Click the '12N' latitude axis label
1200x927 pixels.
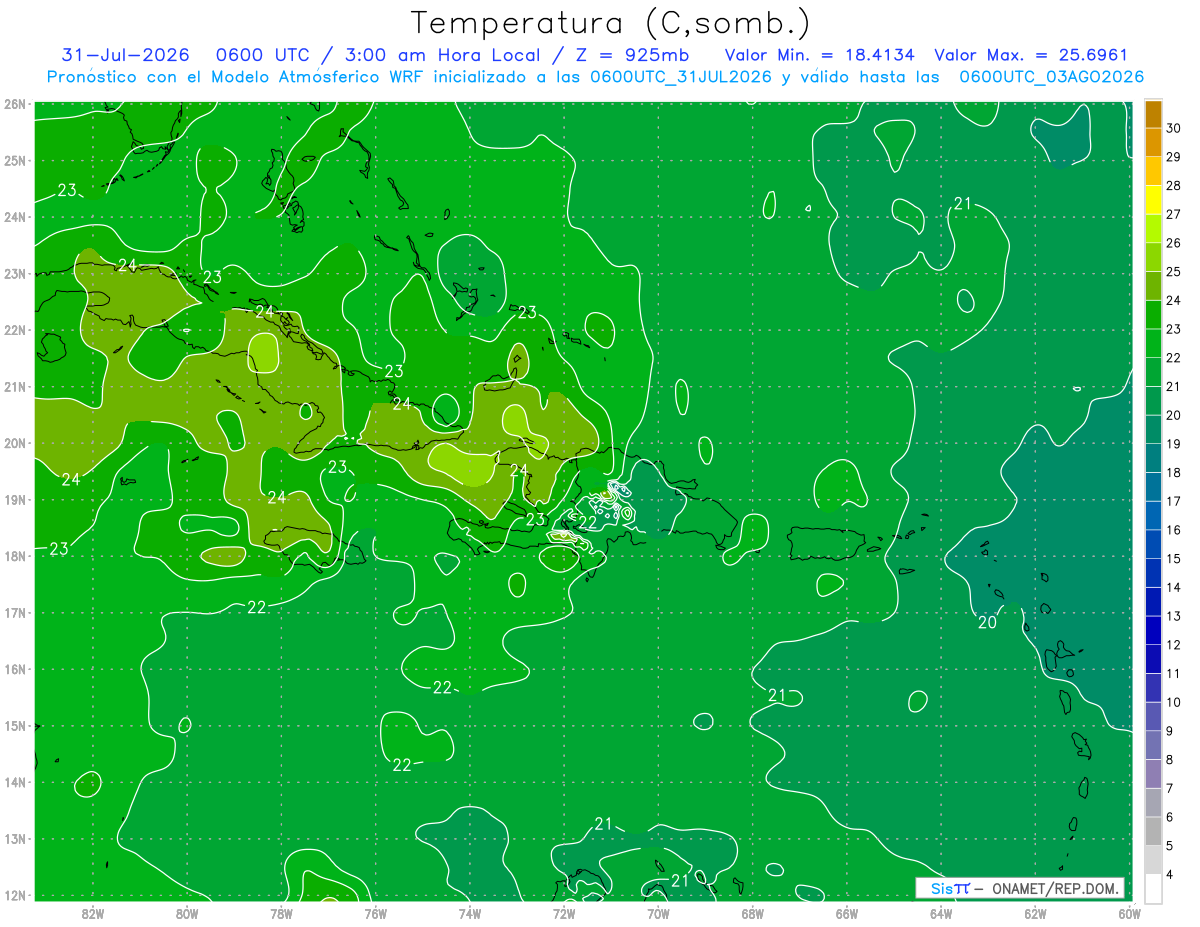[15, 895]
